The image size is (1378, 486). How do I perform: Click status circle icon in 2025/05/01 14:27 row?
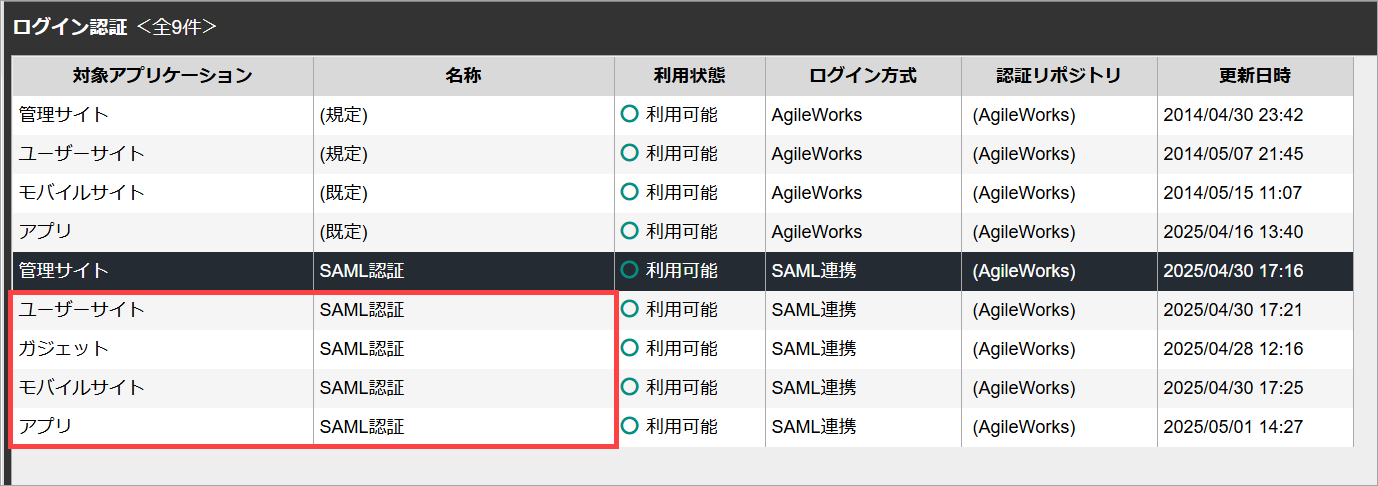click(629, 426)
